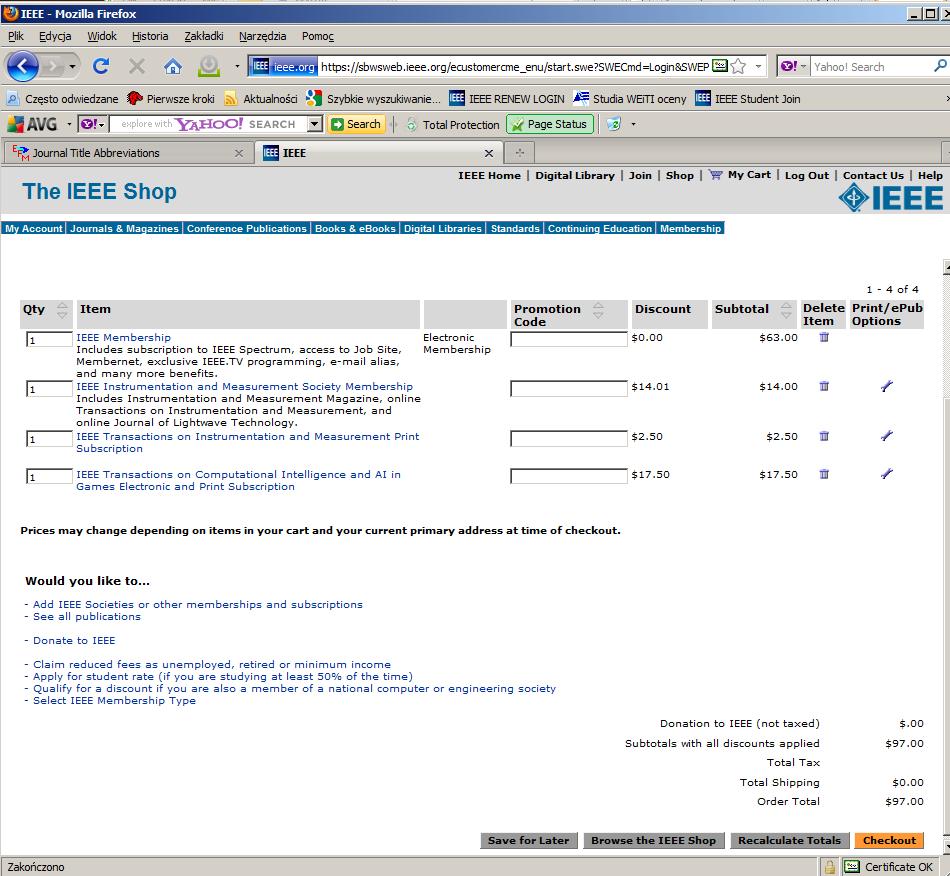950x876 pixels.
Task: Sort by Subtotal column arrows
Action: click(x=786, y=310)
